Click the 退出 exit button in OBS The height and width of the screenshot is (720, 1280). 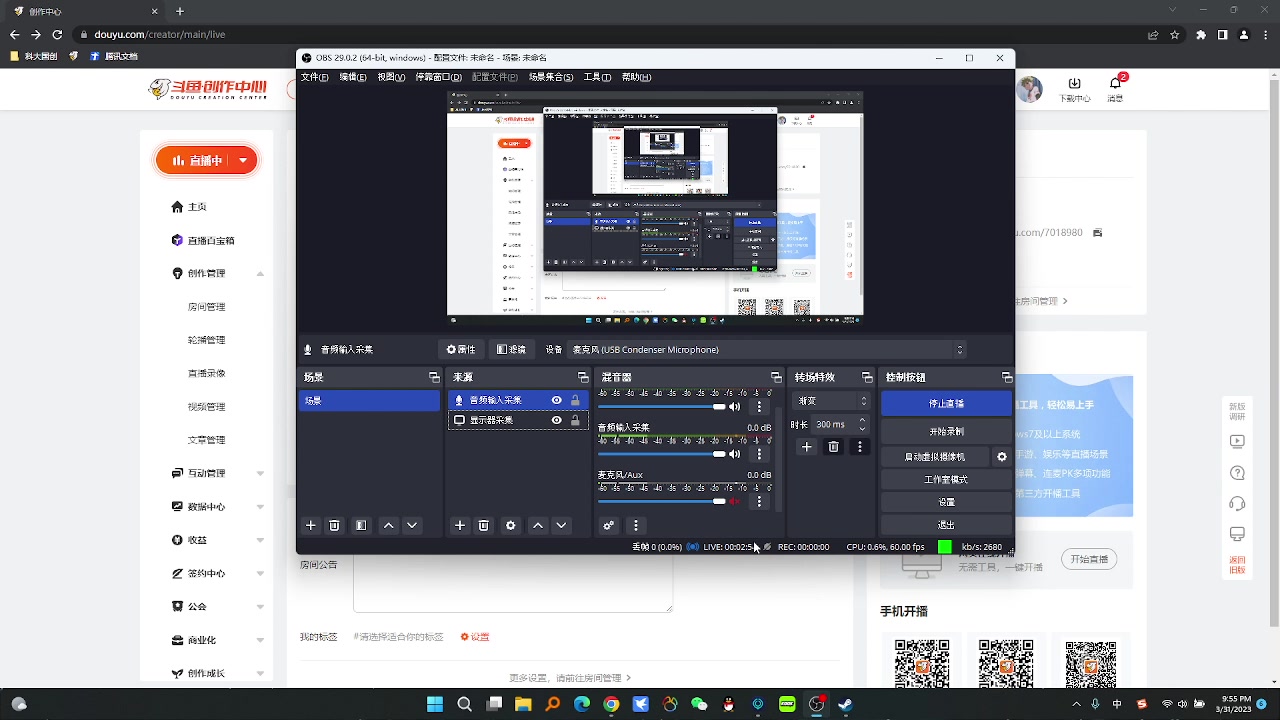[946, 525]
